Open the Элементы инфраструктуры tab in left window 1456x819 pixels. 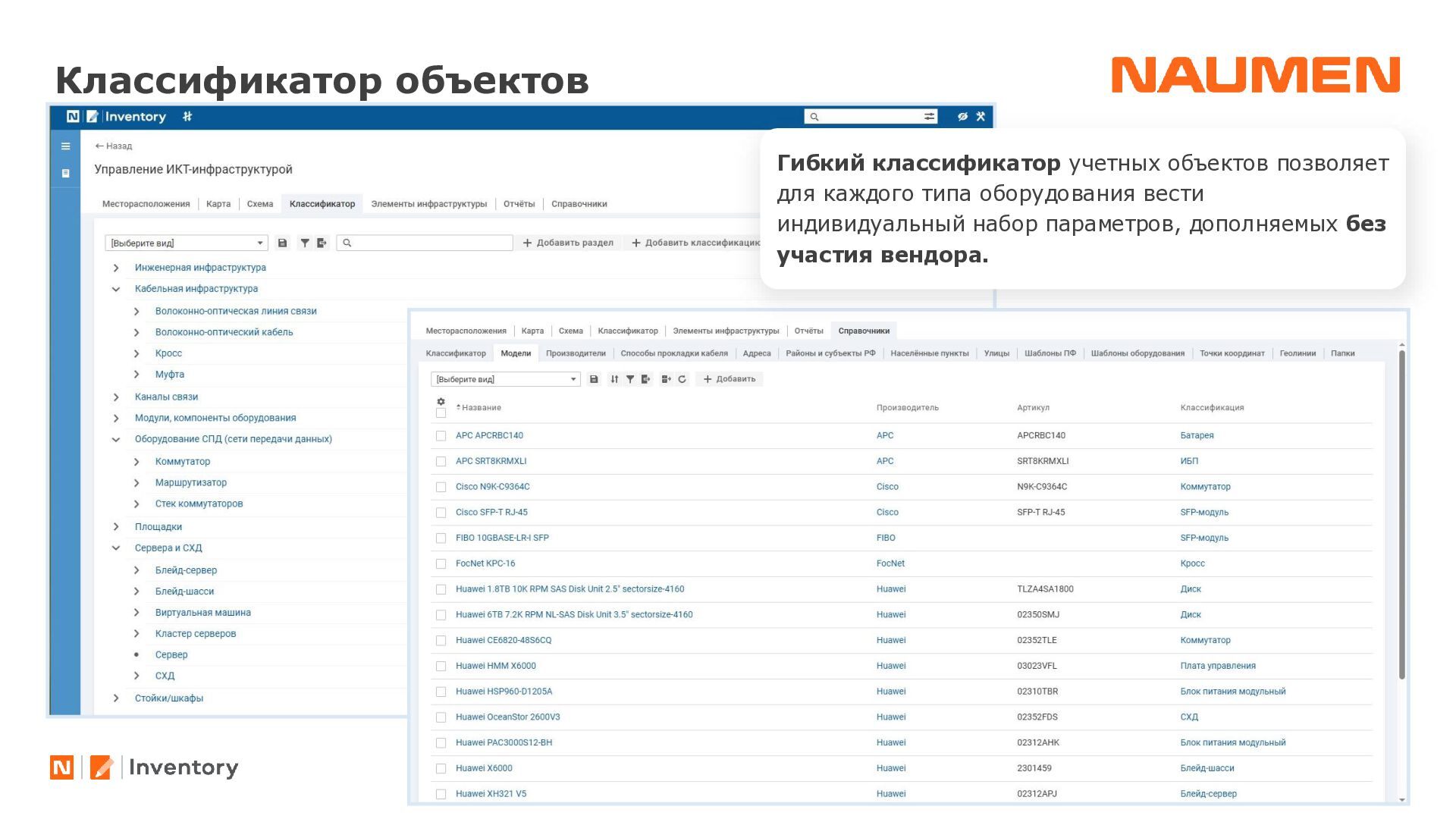click(428, 204)
